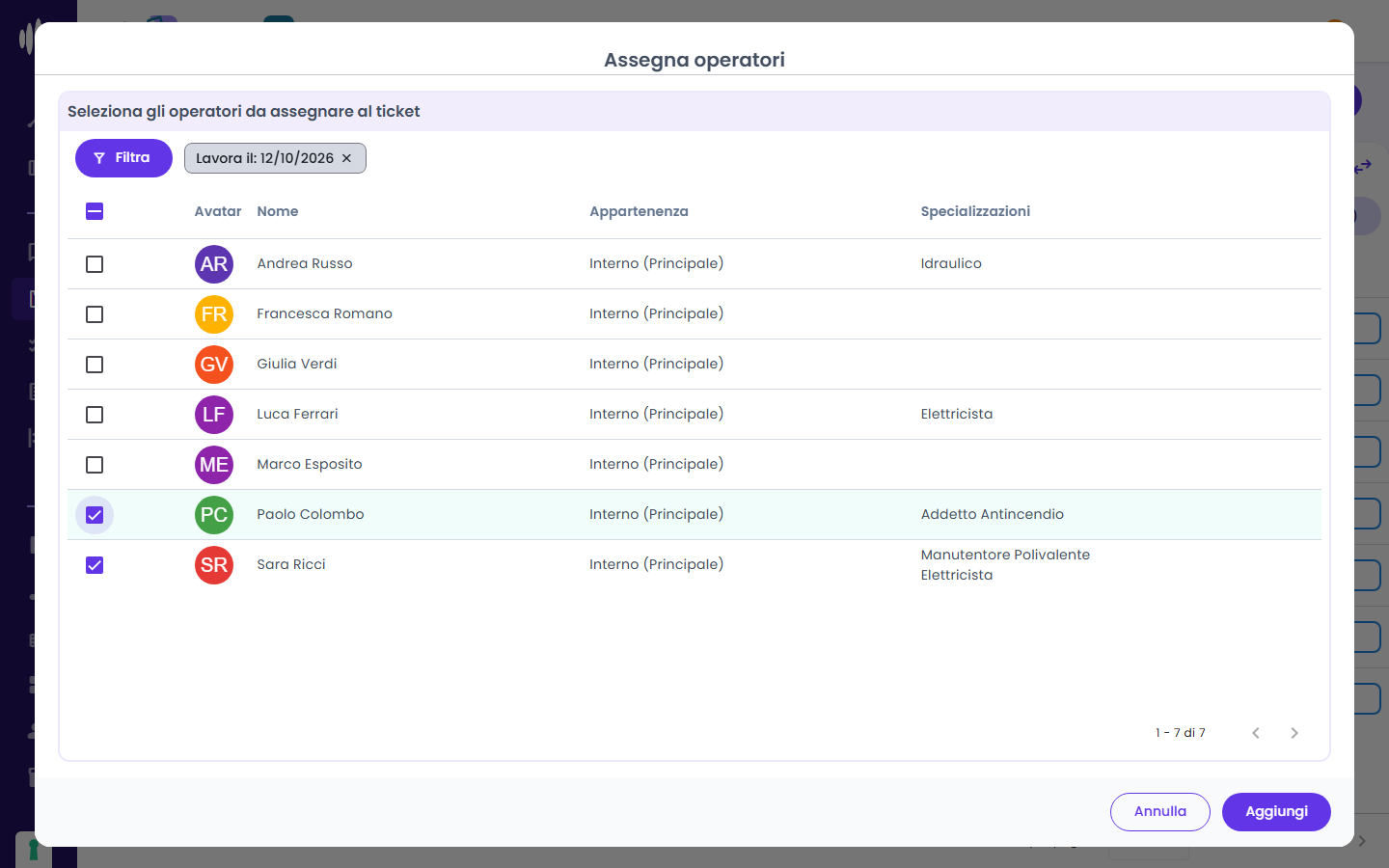The image size is (1389, 868).
Task: Sort by the Nome column header
Action: pyautogui.click(x=278, y=211)
